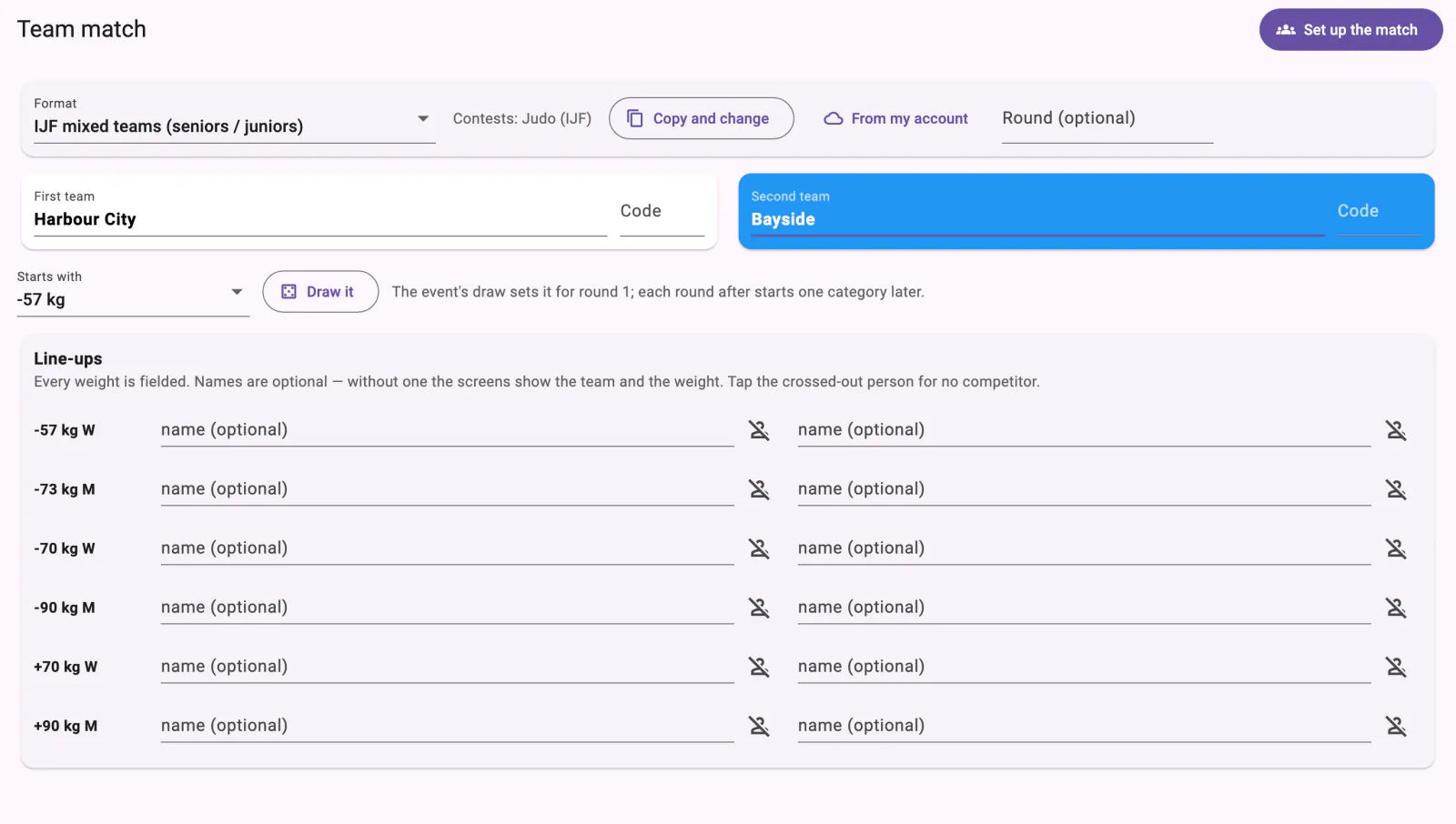Mark no competitor for Harbour City -57 kg W
Image resolution: width=1456 pixels, height=824 pixels.
[x=759, y=430]
